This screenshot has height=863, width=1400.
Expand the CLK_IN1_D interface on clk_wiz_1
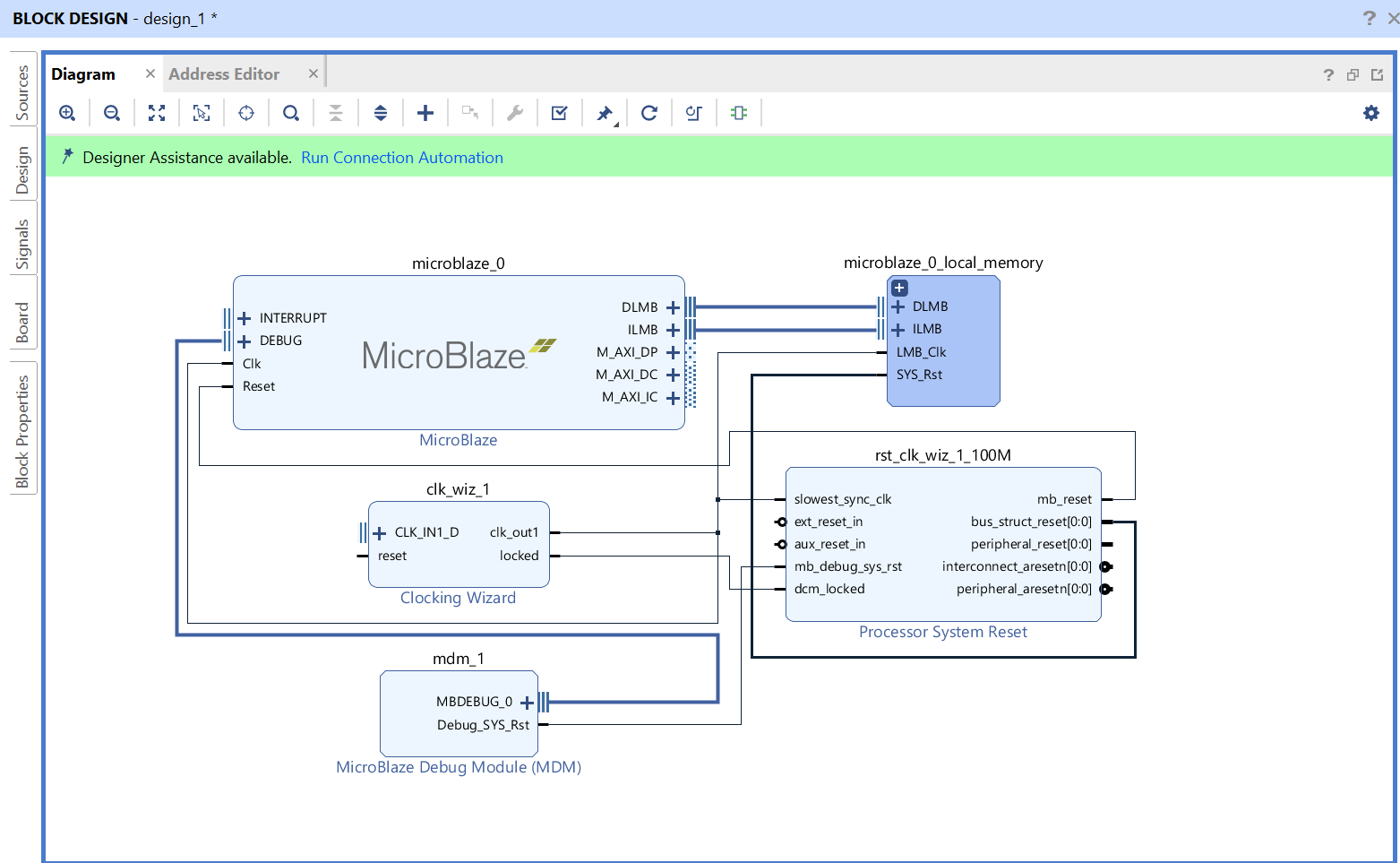click(x=380, y=533)
